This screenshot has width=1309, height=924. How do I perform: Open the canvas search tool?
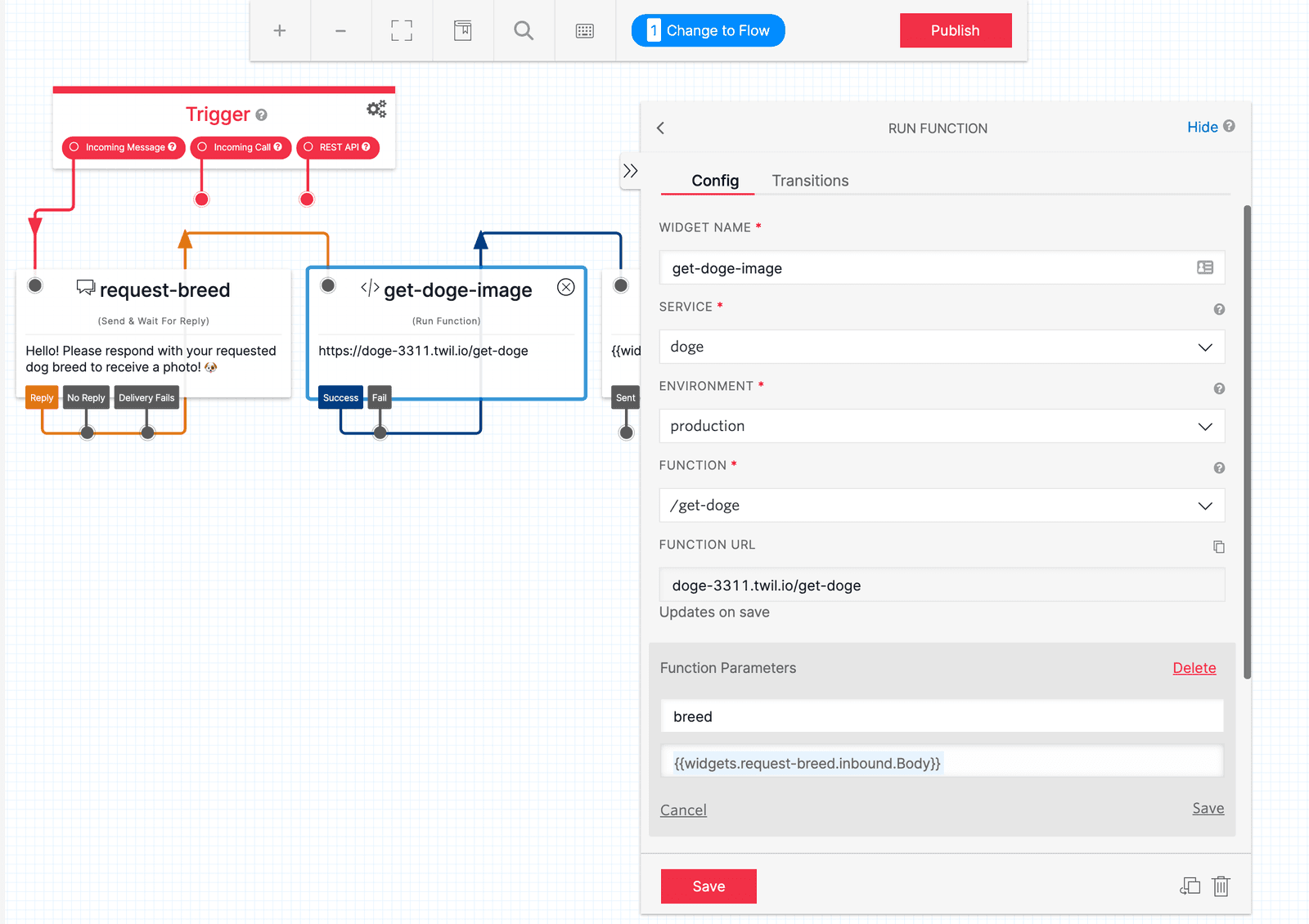point(524,30)
